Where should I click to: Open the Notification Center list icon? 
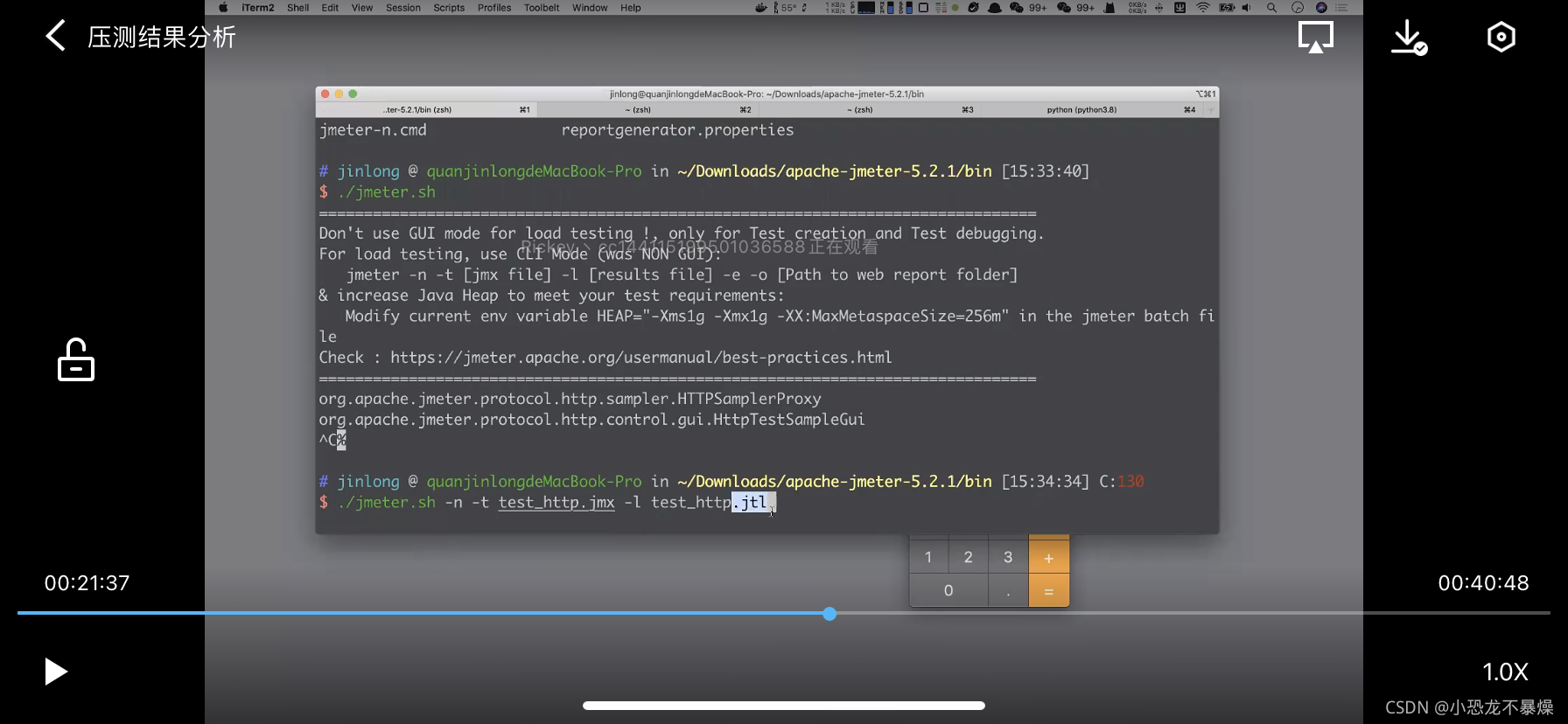(x=1341, y=8)
